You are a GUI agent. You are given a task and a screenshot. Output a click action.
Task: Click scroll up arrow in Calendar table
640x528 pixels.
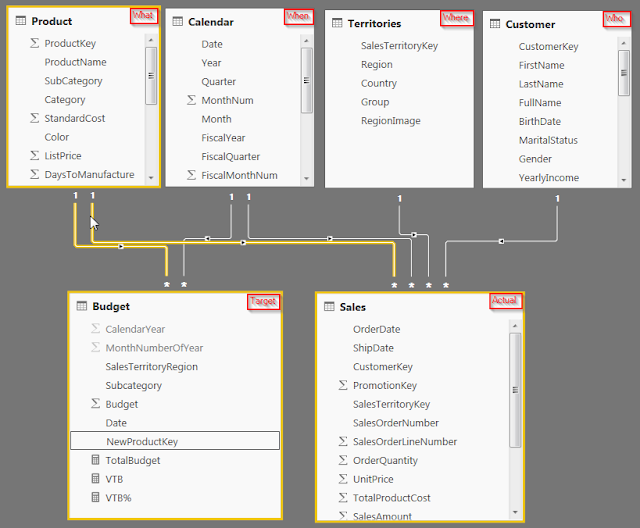(307, 41)
